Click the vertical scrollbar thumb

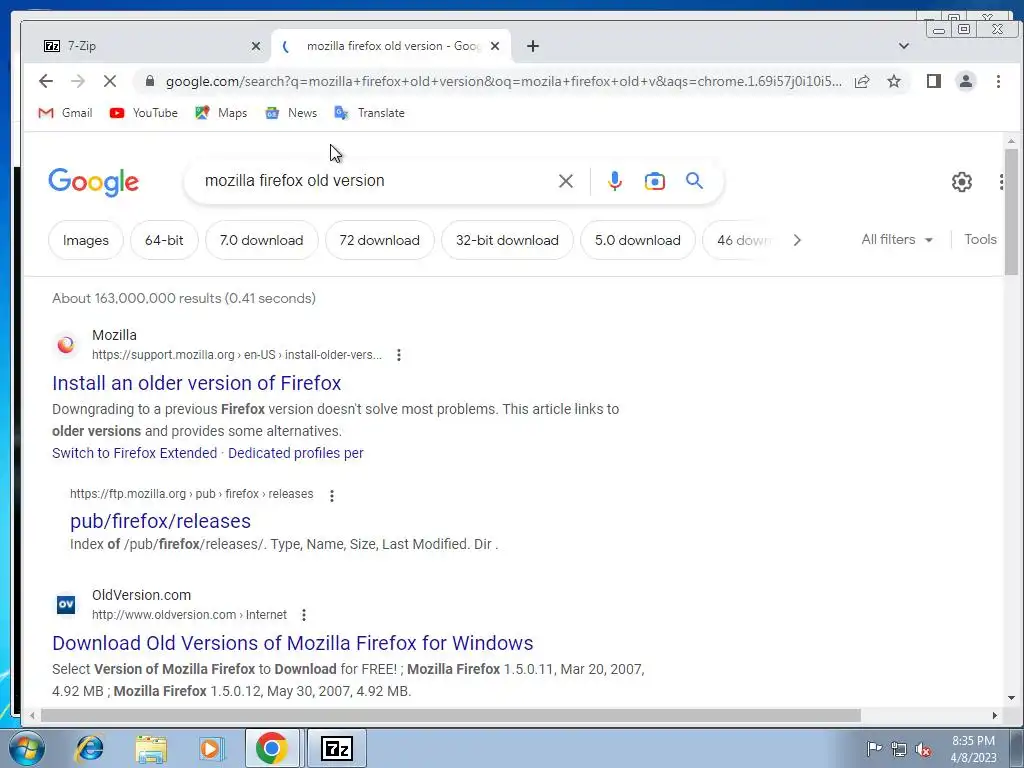tap(1011, 212)
